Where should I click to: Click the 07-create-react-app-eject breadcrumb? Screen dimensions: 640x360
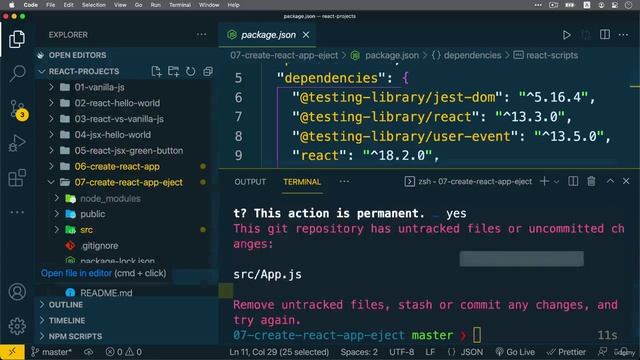pos(284,56)
